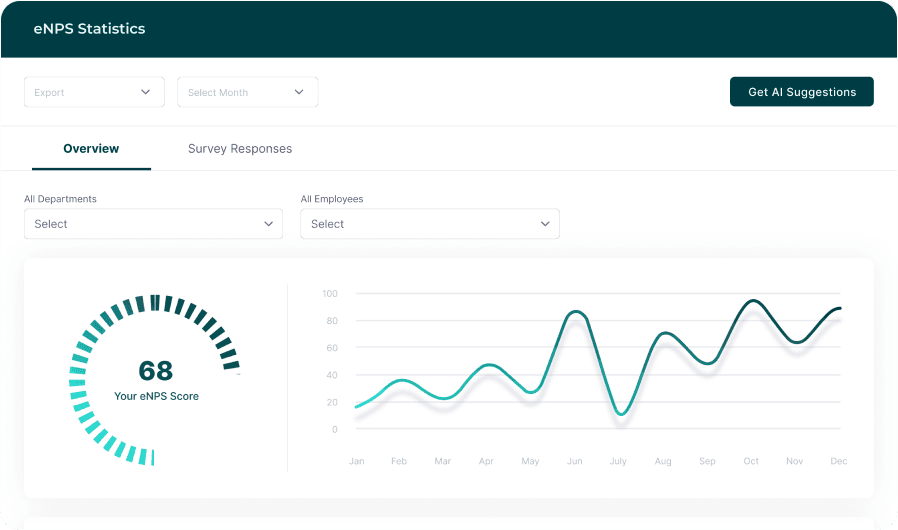Click the chevron arrow in Export dropdown
898x530 pixels.
[146, 92]
